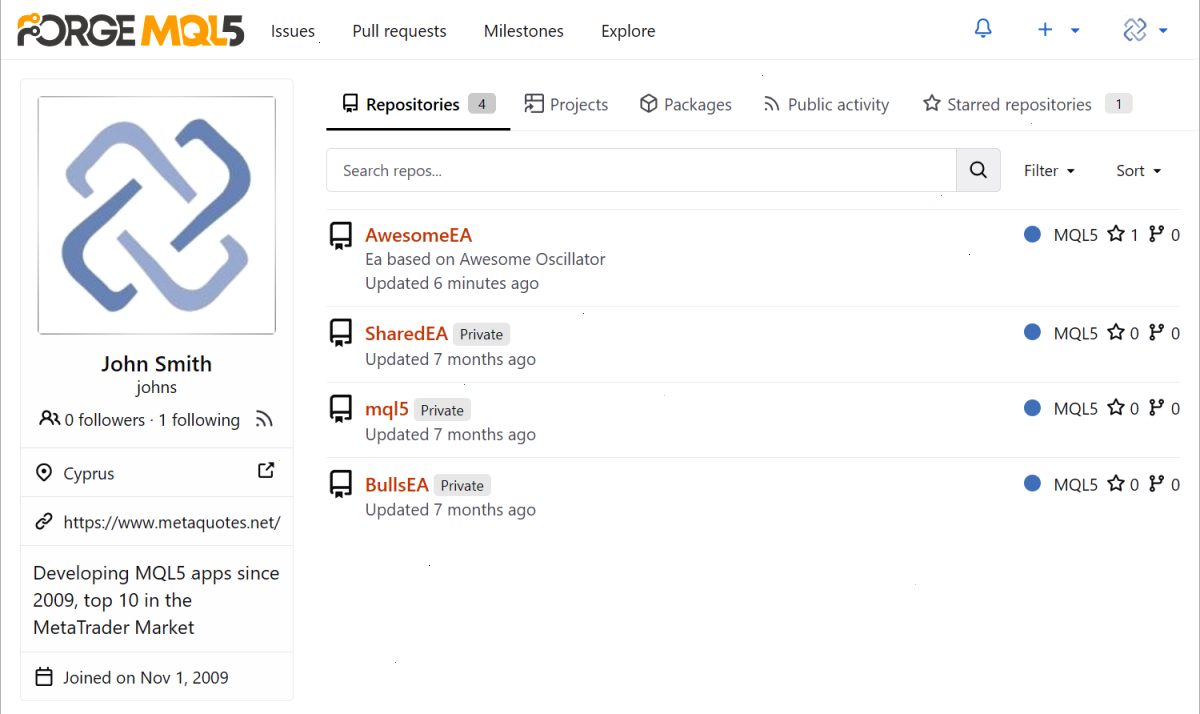
Task: Open the mql5 repository link
Action: pyautogui.click(x=387, y=409)
